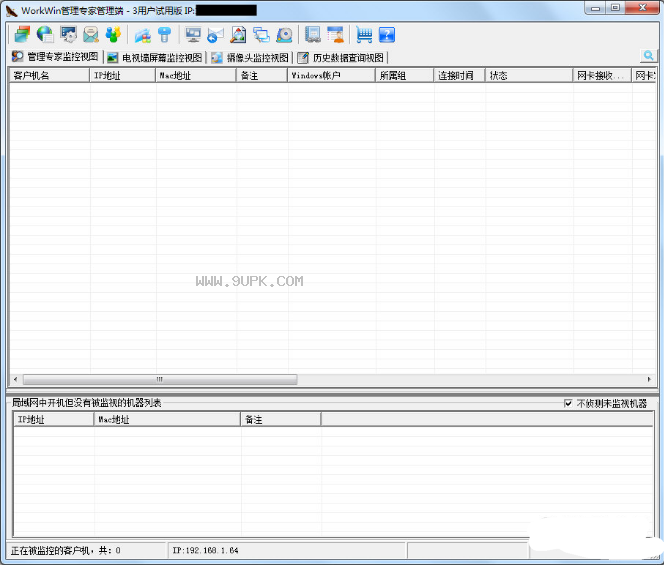This screenshot has height=568, width=664.
Task: Switch to 电视墙屏幕监控视图 tab
Action: tap(155, 57)
